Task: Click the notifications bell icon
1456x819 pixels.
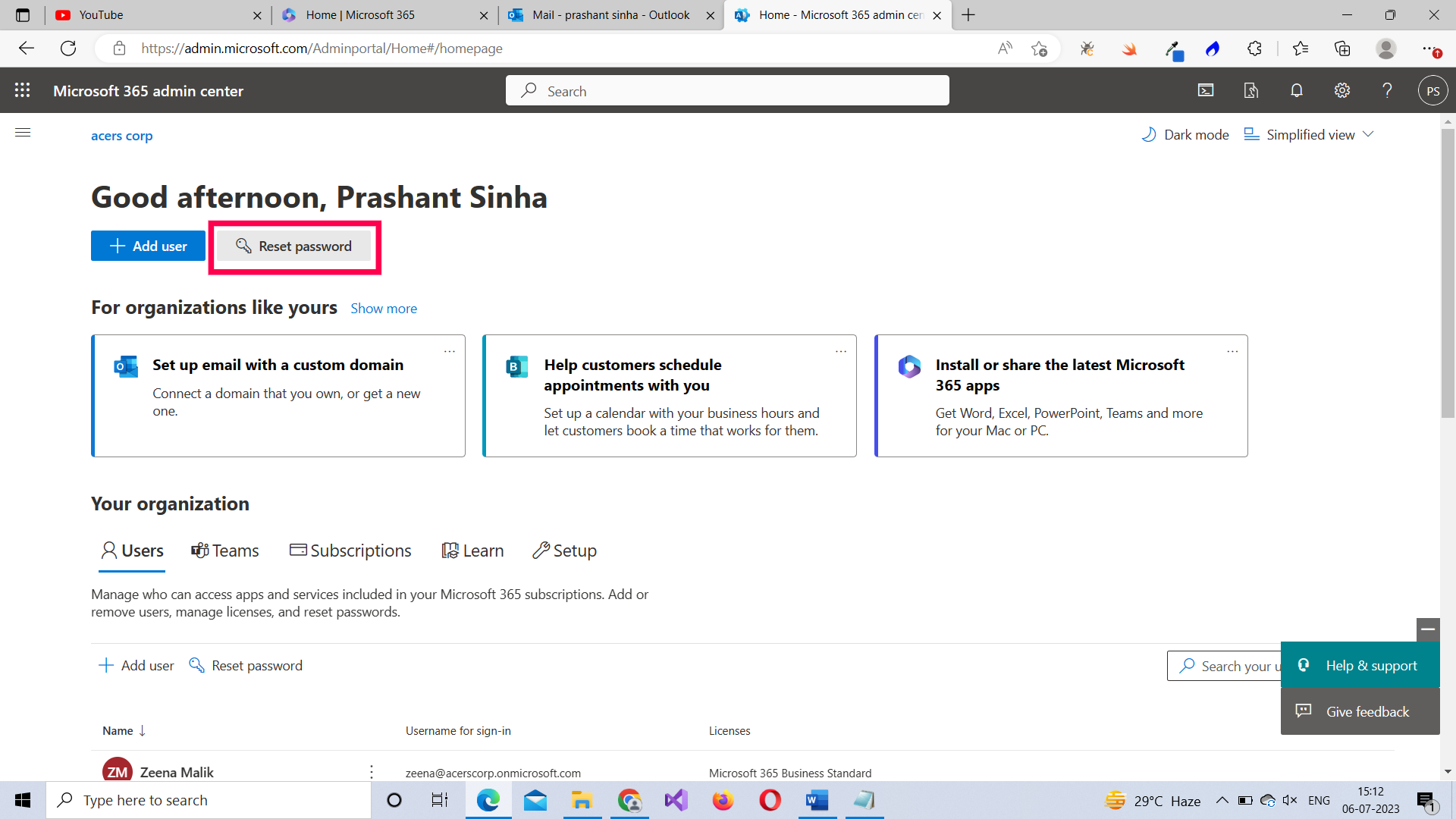Action: 1297,90
